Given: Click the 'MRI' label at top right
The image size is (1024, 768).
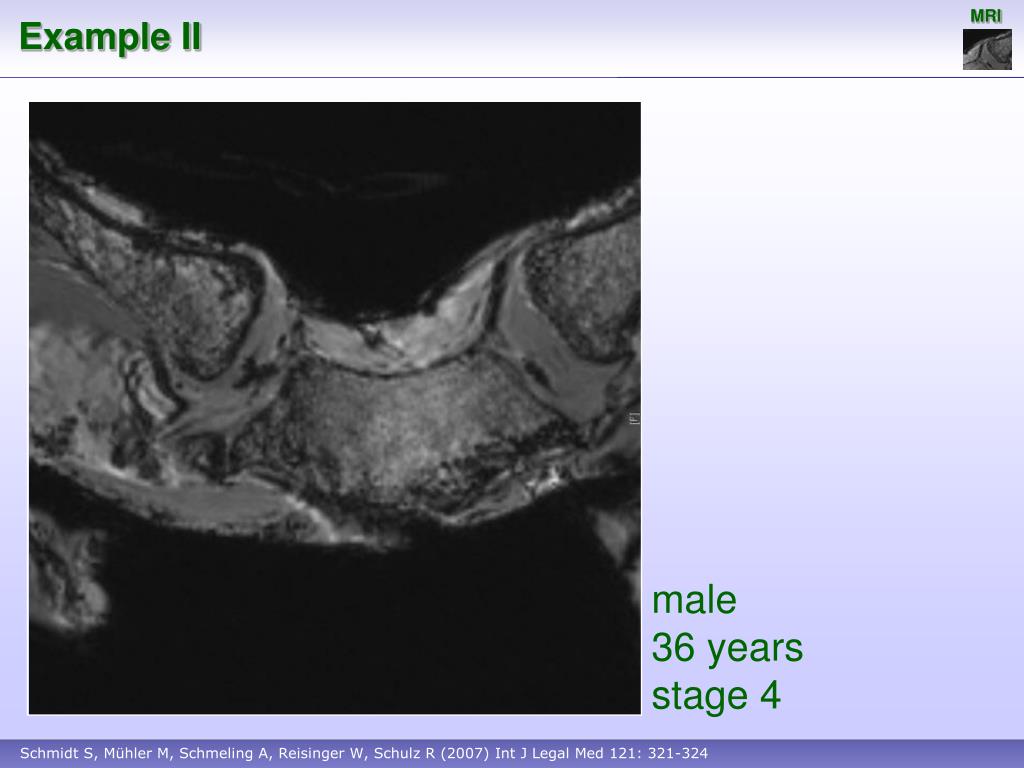Looking at the screenshot, I should click(986, 16).
